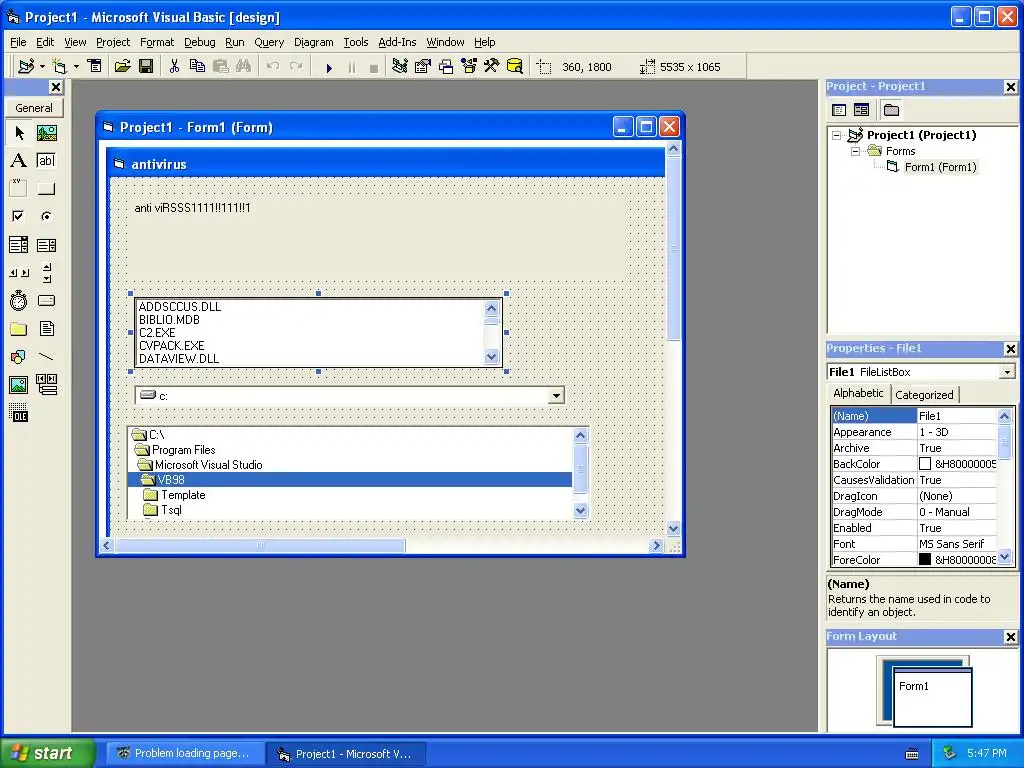Select the DirListBox tool

(19, 328)
